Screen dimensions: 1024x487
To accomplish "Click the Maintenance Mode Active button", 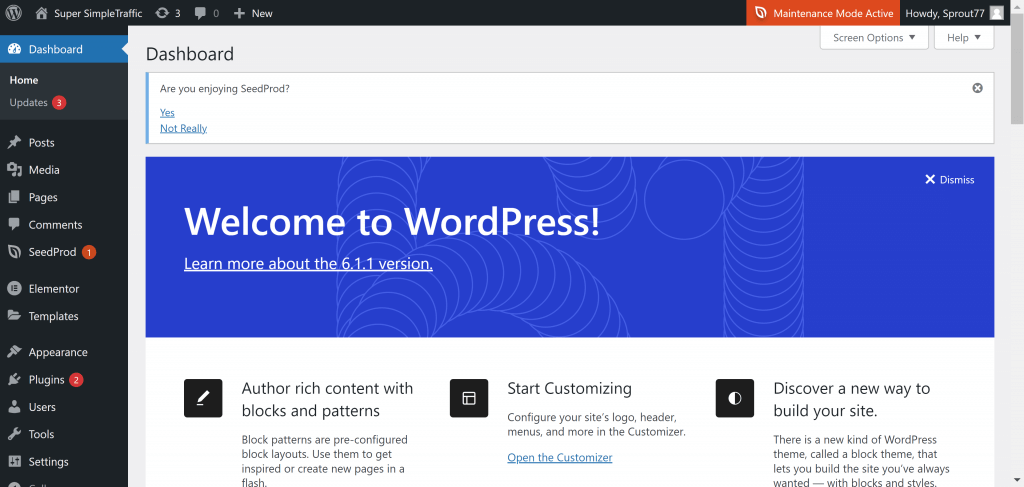I will [x=823, y=13].
